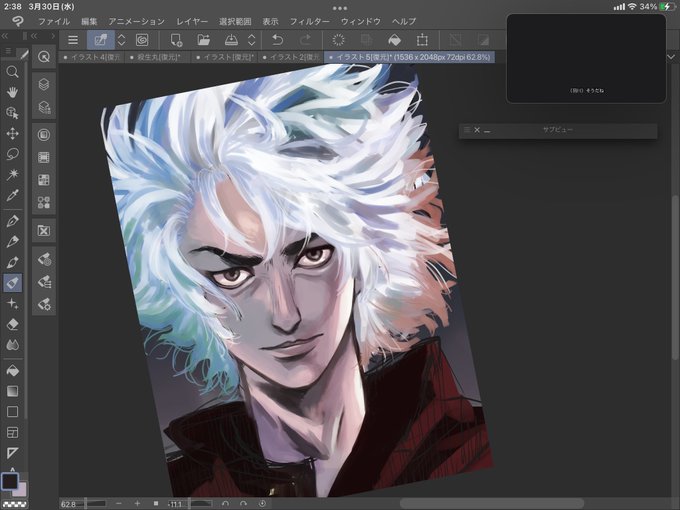Switch to the イラスト2 document tab

291,57
